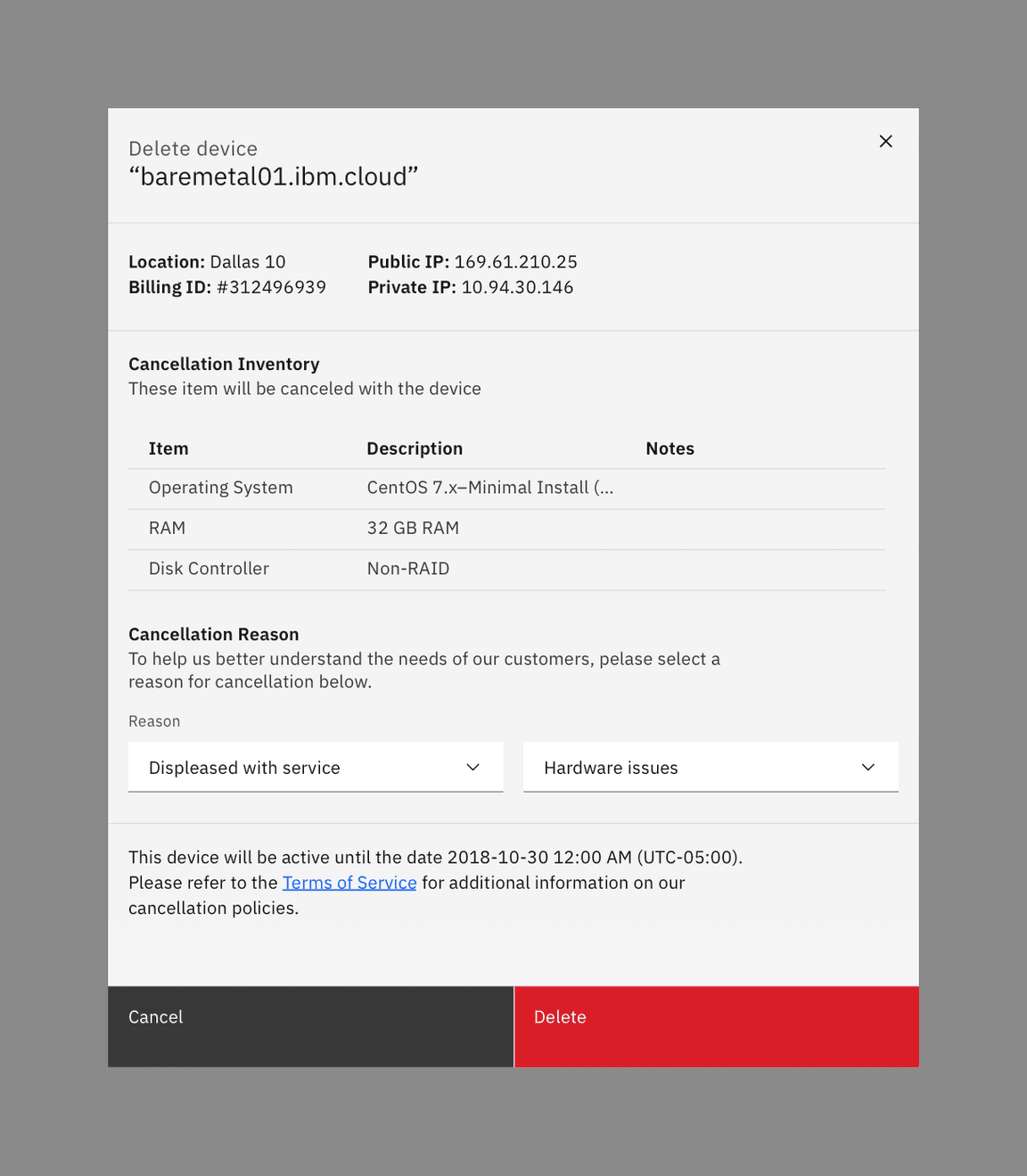Click the Notes column header

coord(670,448)
